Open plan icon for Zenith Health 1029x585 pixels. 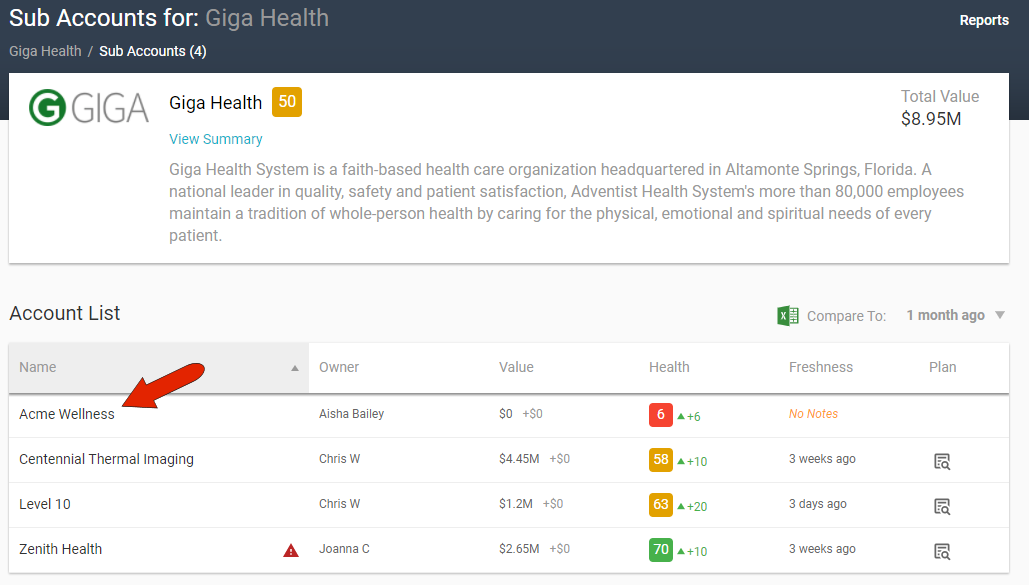tap(941, 551)
